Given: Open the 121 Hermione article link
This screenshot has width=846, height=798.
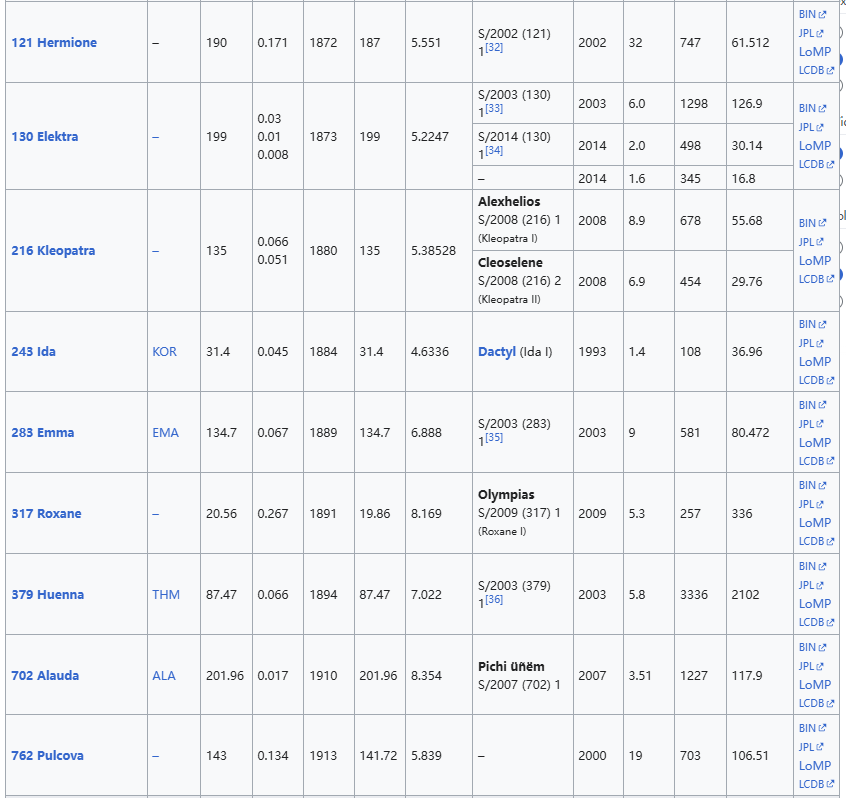Looking at the screenshot, I should click(x=54, y=43).
